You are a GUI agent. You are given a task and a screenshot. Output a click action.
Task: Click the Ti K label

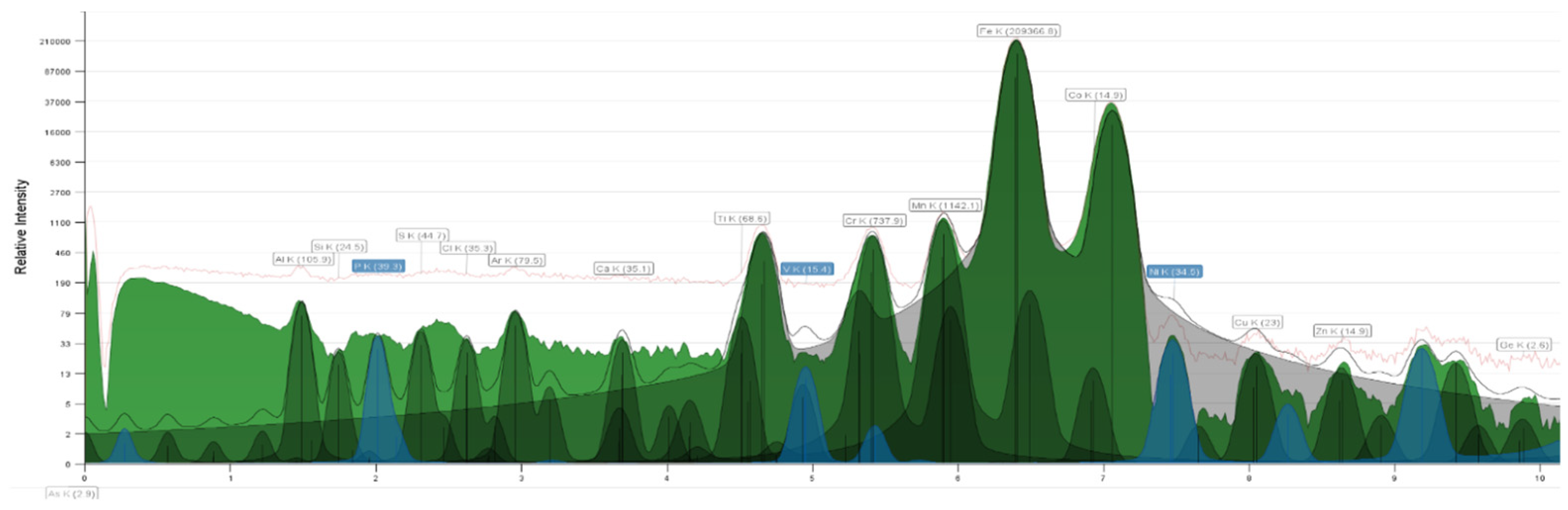741,218
